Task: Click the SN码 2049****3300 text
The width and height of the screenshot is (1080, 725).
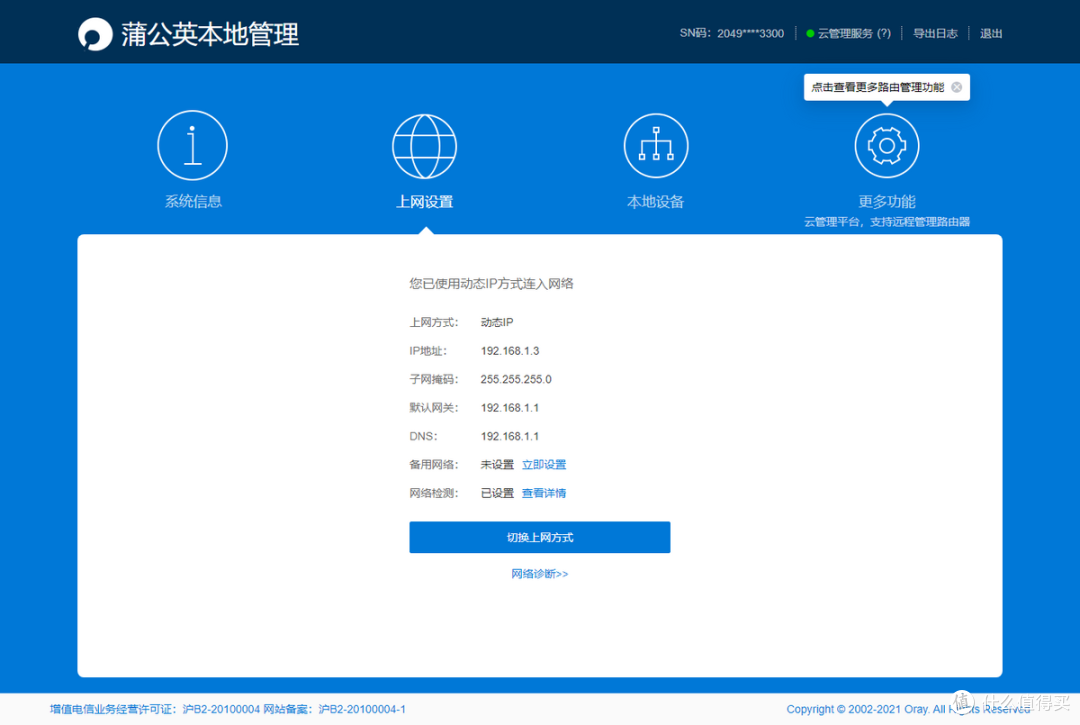Action: pyautogui.click(x=731, y=33)
